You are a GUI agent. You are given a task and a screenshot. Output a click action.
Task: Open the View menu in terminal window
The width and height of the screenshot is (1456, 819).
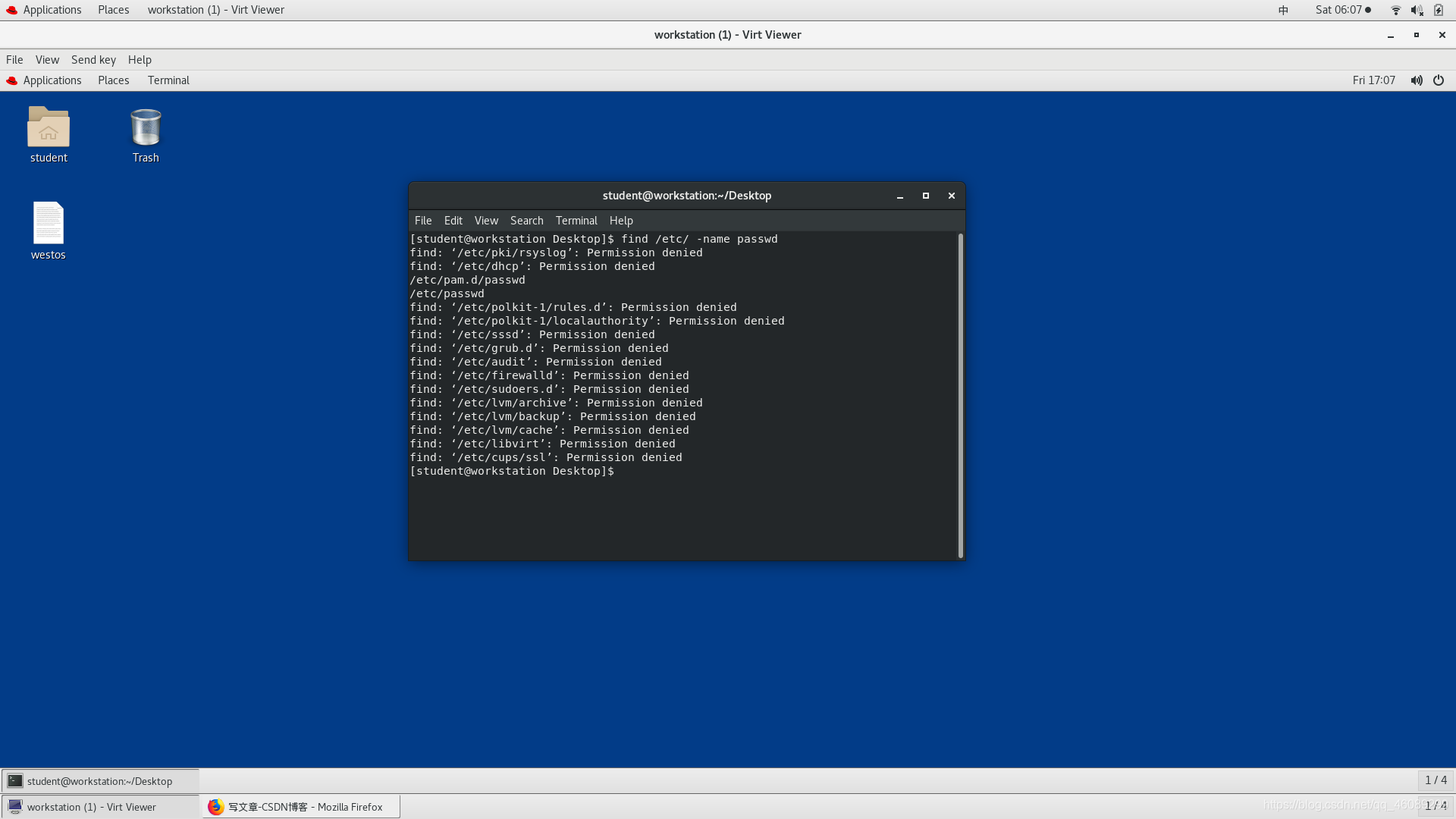pyautogui.click(x=485, y=220)
